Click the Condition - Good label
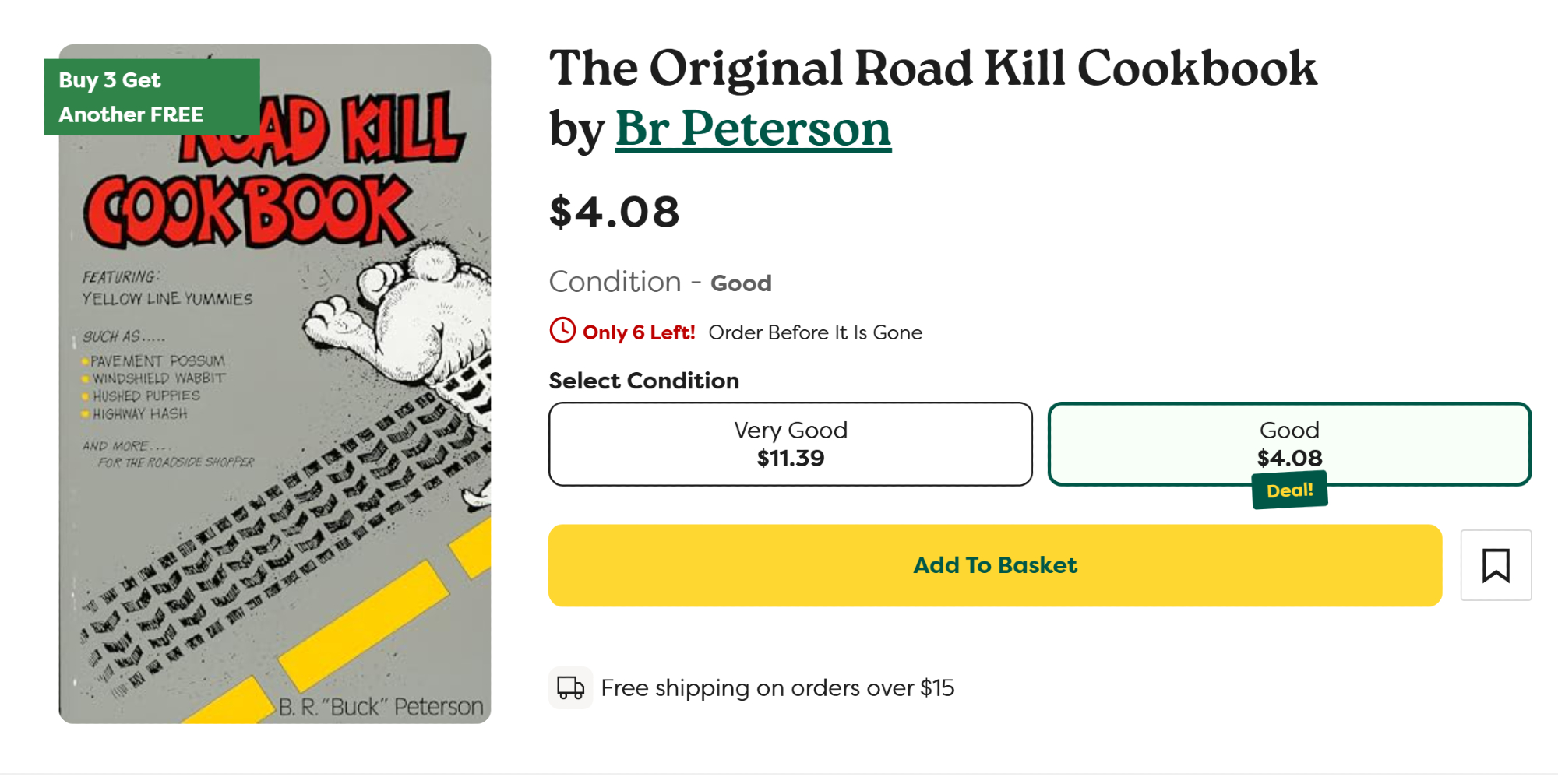 click(660, 283)
